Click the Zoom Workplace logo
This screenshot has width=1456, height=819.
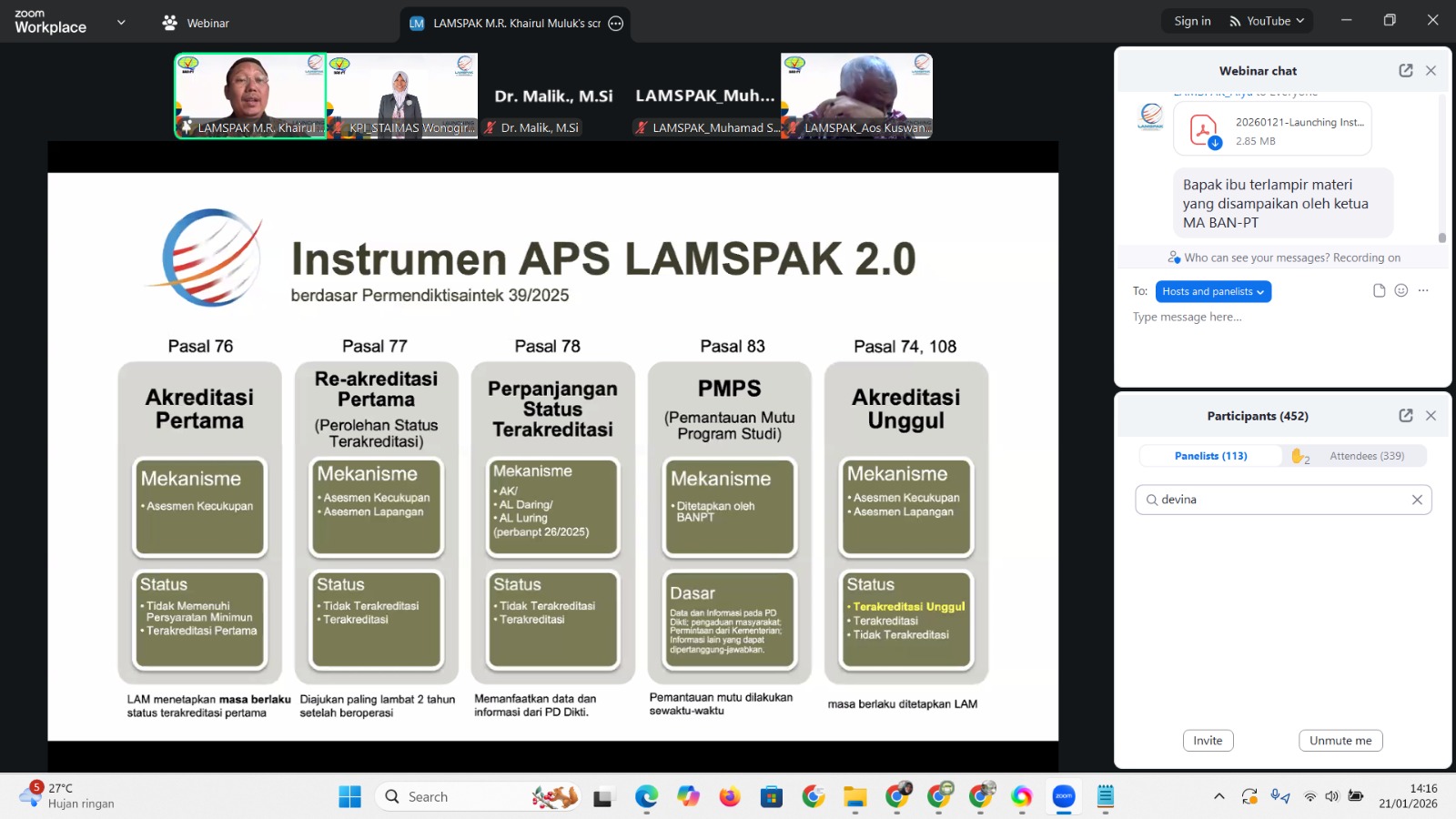point(51,22)
